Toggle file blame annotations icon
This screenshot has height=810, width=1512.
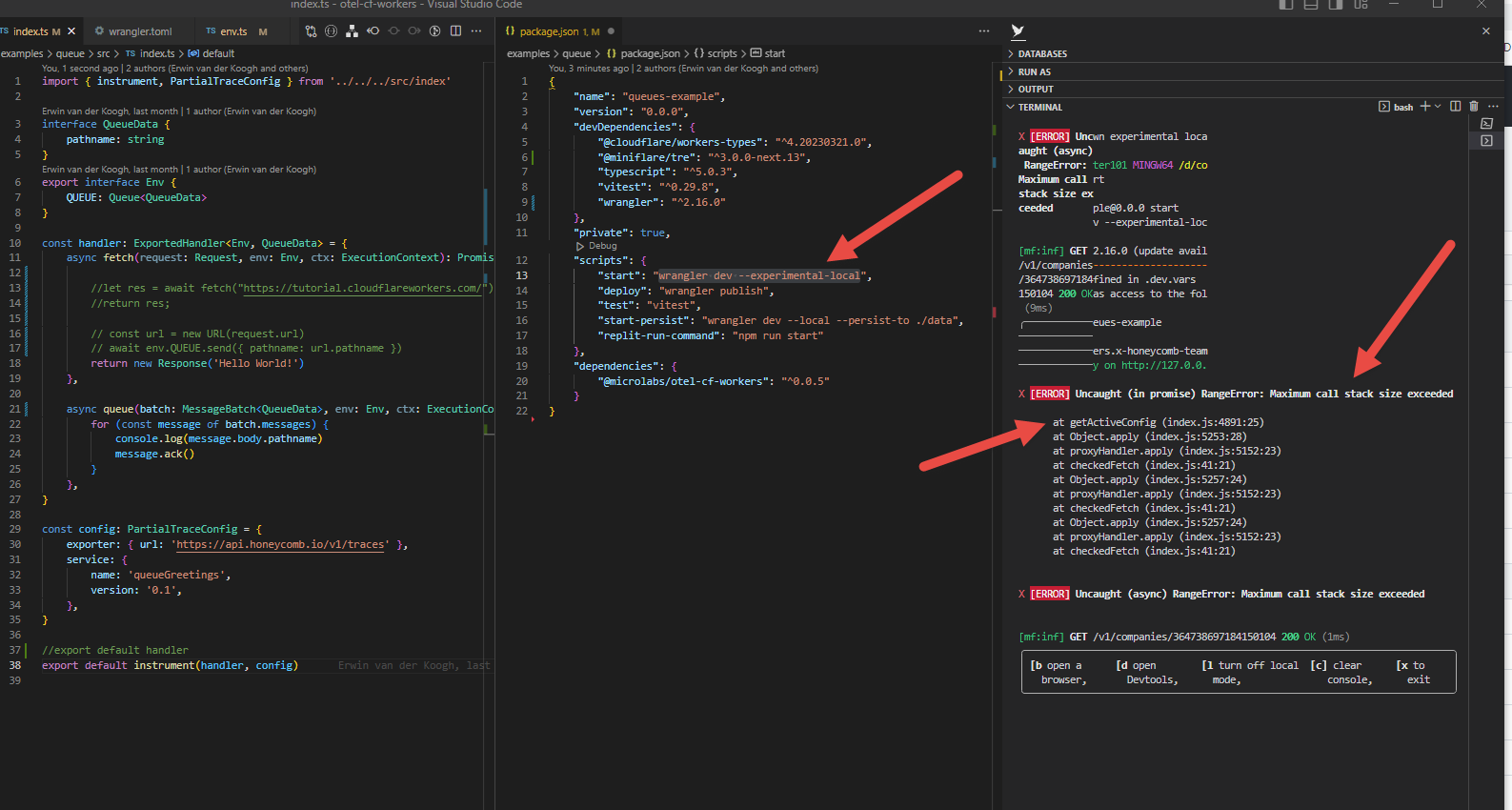[434, 31]
